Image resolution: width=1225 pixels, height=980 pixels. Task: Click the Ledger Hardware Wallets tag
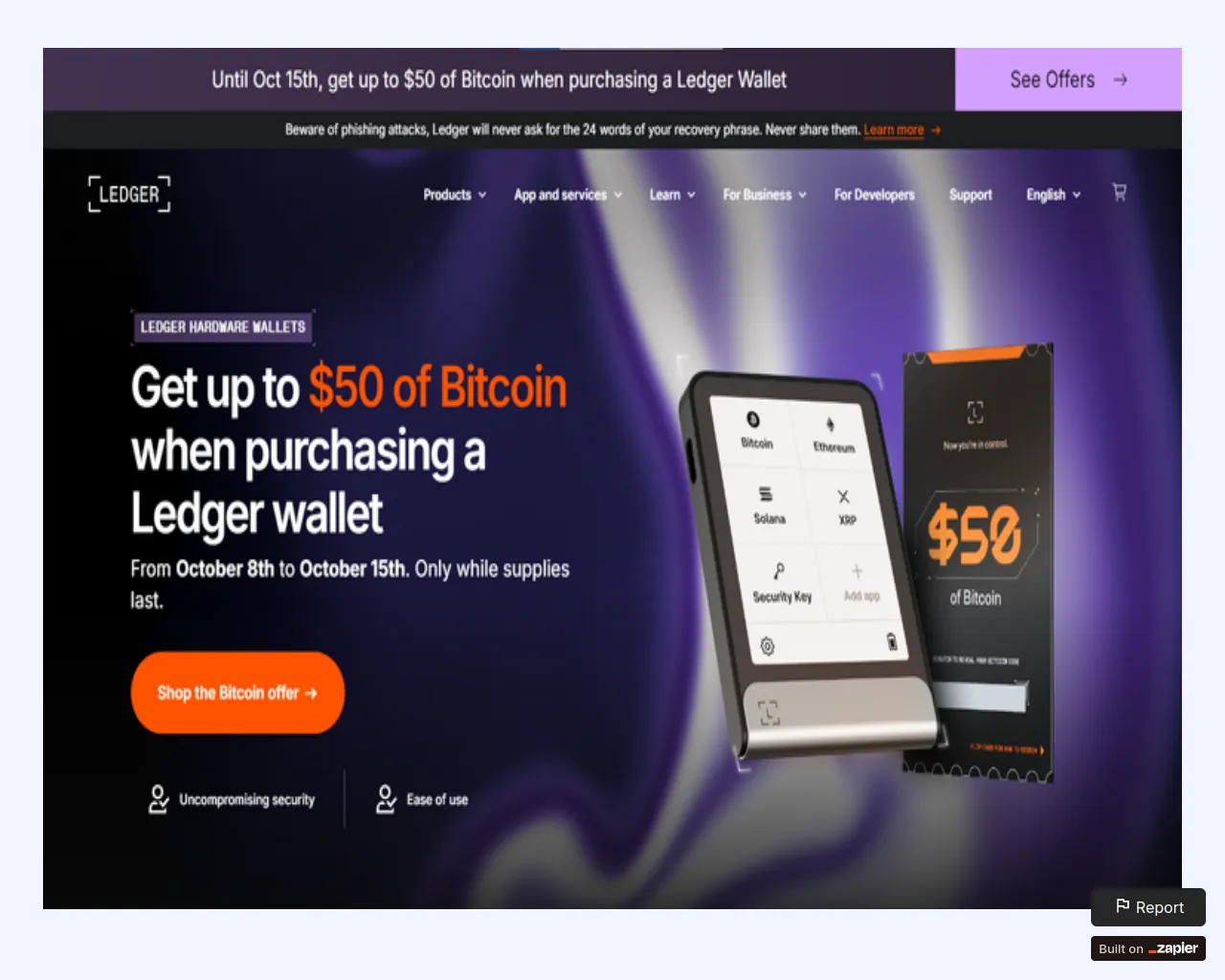(223, 327)
